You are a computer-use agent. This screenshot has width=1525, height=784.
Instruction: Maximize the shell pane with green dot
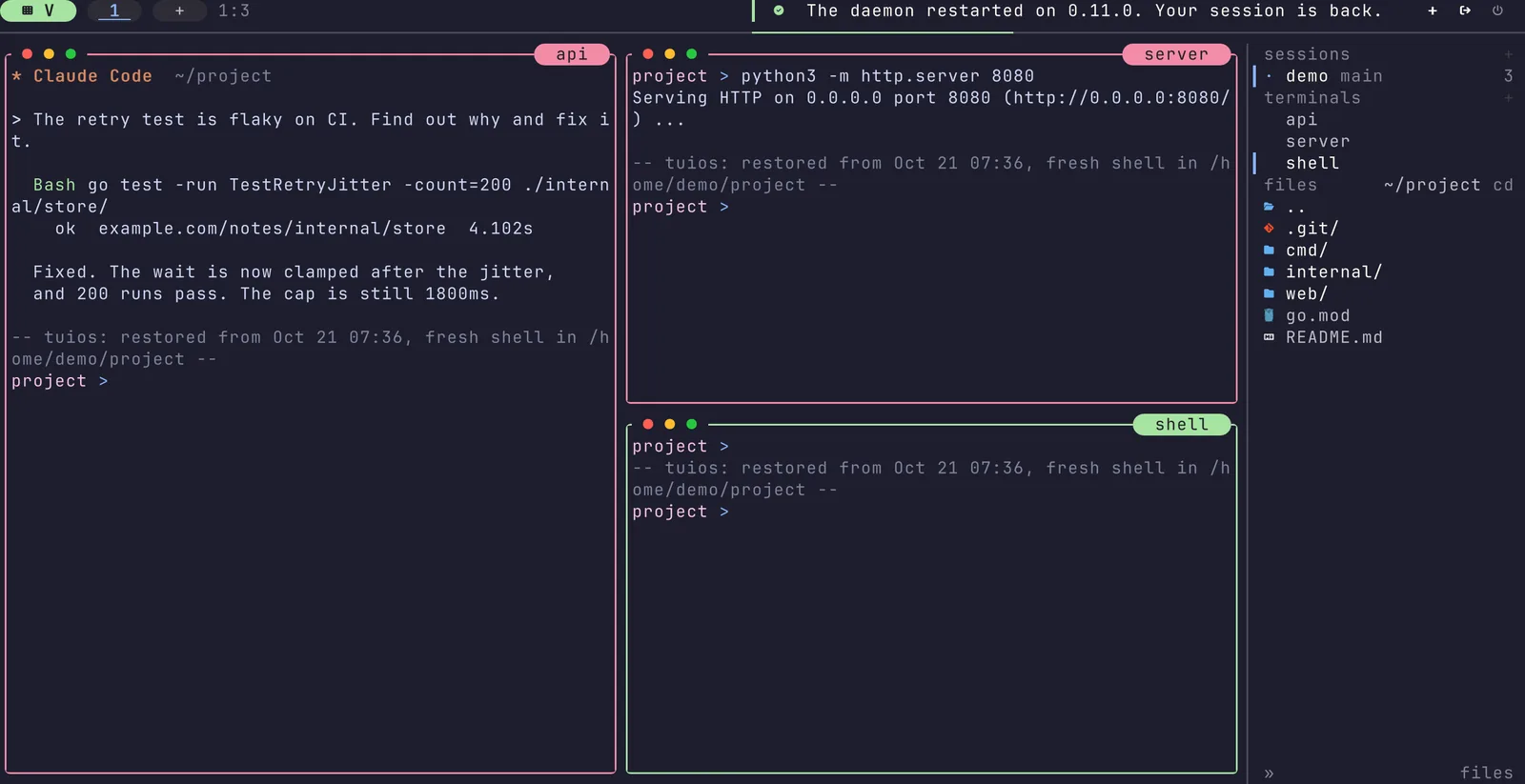(x=692, y=424)
